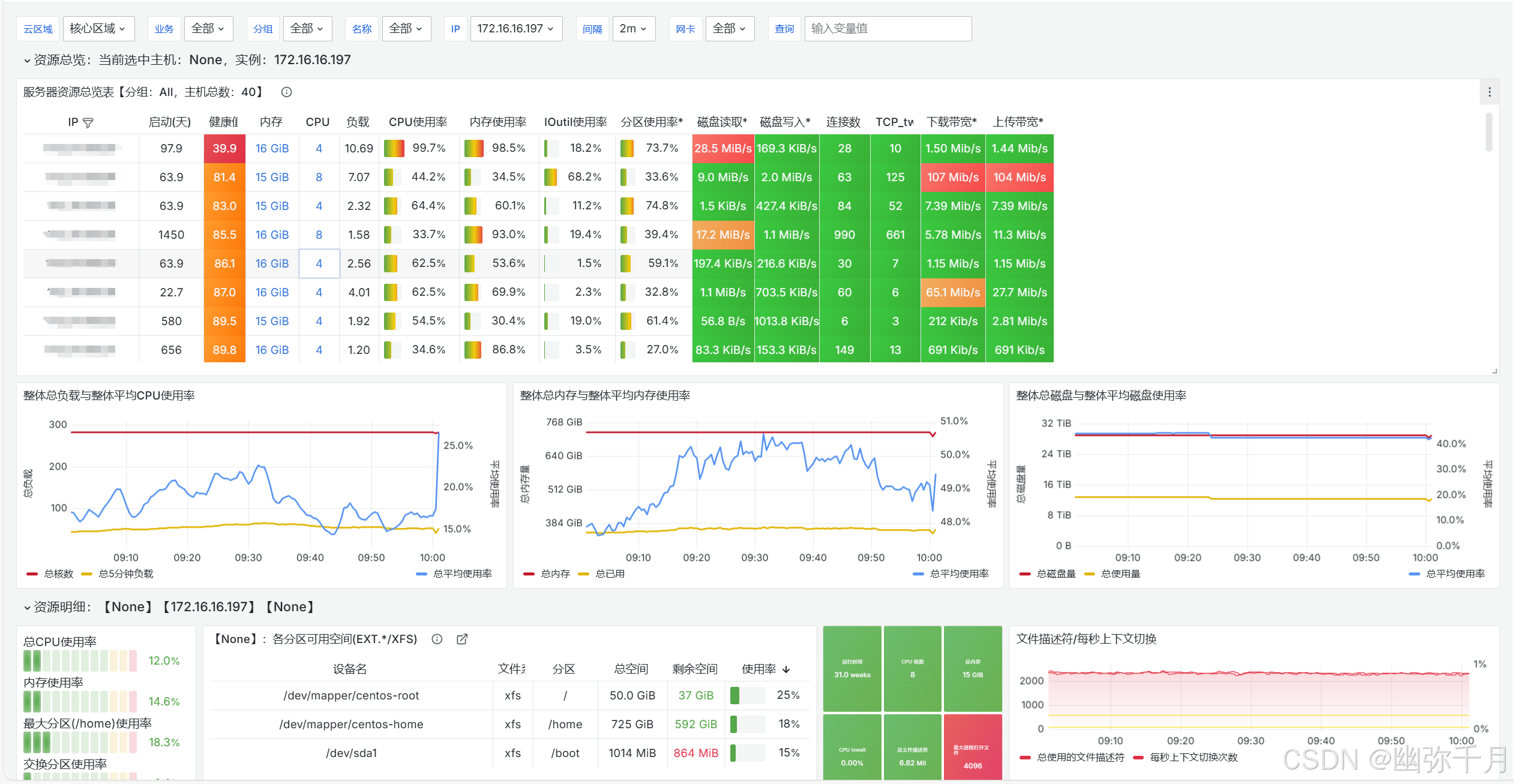This screenshot has width=1514, height=784.
Task: Open the IP 172.16.16.197 dropdown
Action: tap(515, 29)
